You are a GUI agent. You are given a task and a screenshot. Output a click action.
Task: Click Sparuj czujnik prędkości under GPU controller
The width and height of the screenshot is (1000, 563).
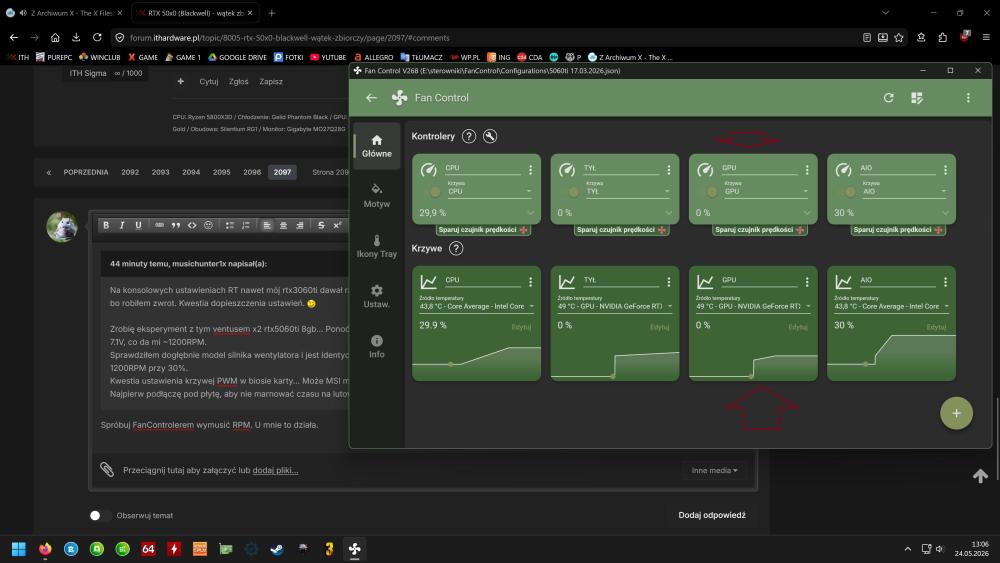pyautogui.click(x=759, y=230)
